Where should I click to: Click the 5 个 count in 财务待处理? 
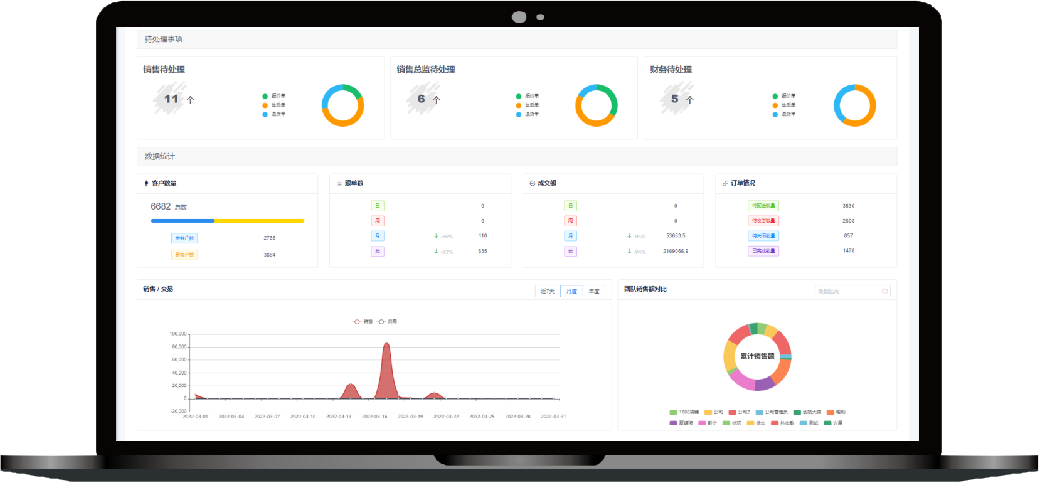[x=682, y=99]
